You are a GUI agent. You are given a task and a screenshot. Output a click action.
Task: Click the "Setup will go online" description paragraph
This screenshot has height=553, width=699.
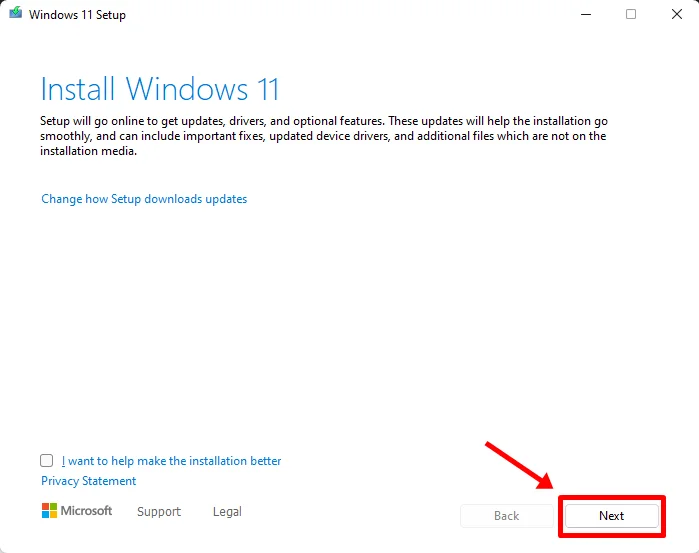point(324,136)
